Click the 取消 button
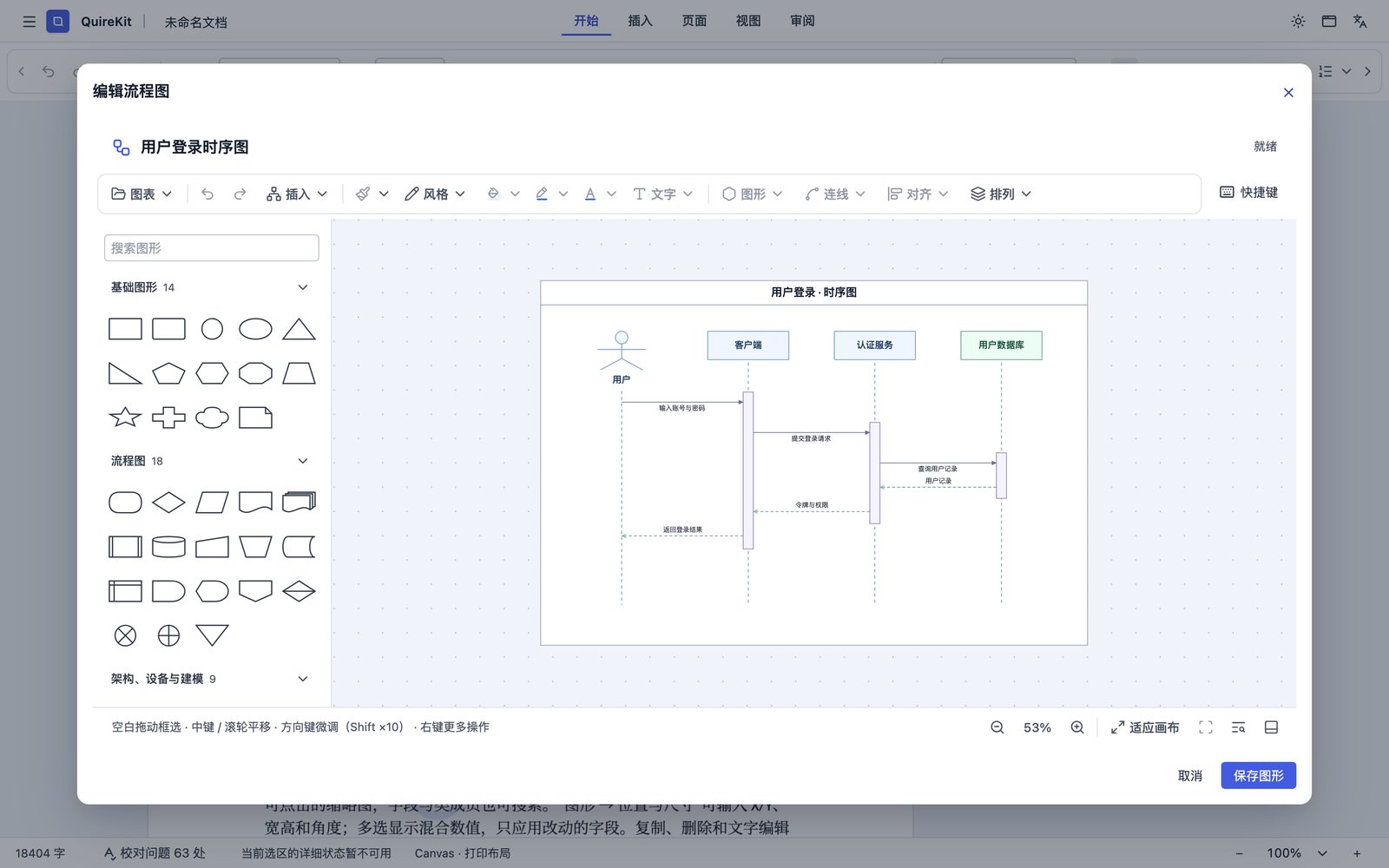Screen dimensions: 1389x868 click(1190, 775)
